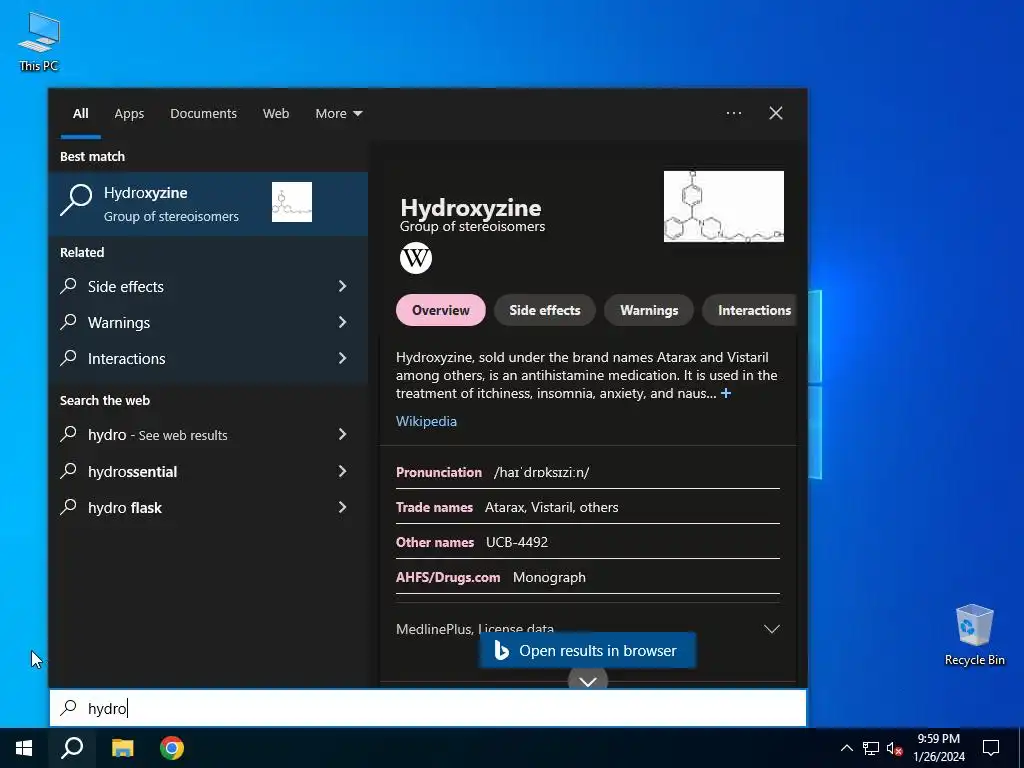Click the Windows Start button
This screenshot has width=1024, height=768.
24,748
